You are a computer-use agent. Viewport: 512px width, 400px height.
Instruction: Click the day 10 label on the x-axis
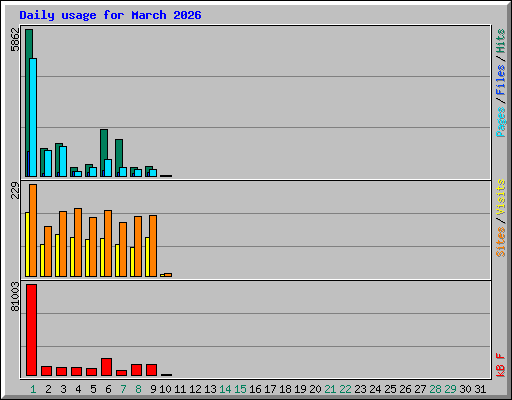[x=165, y=389]
